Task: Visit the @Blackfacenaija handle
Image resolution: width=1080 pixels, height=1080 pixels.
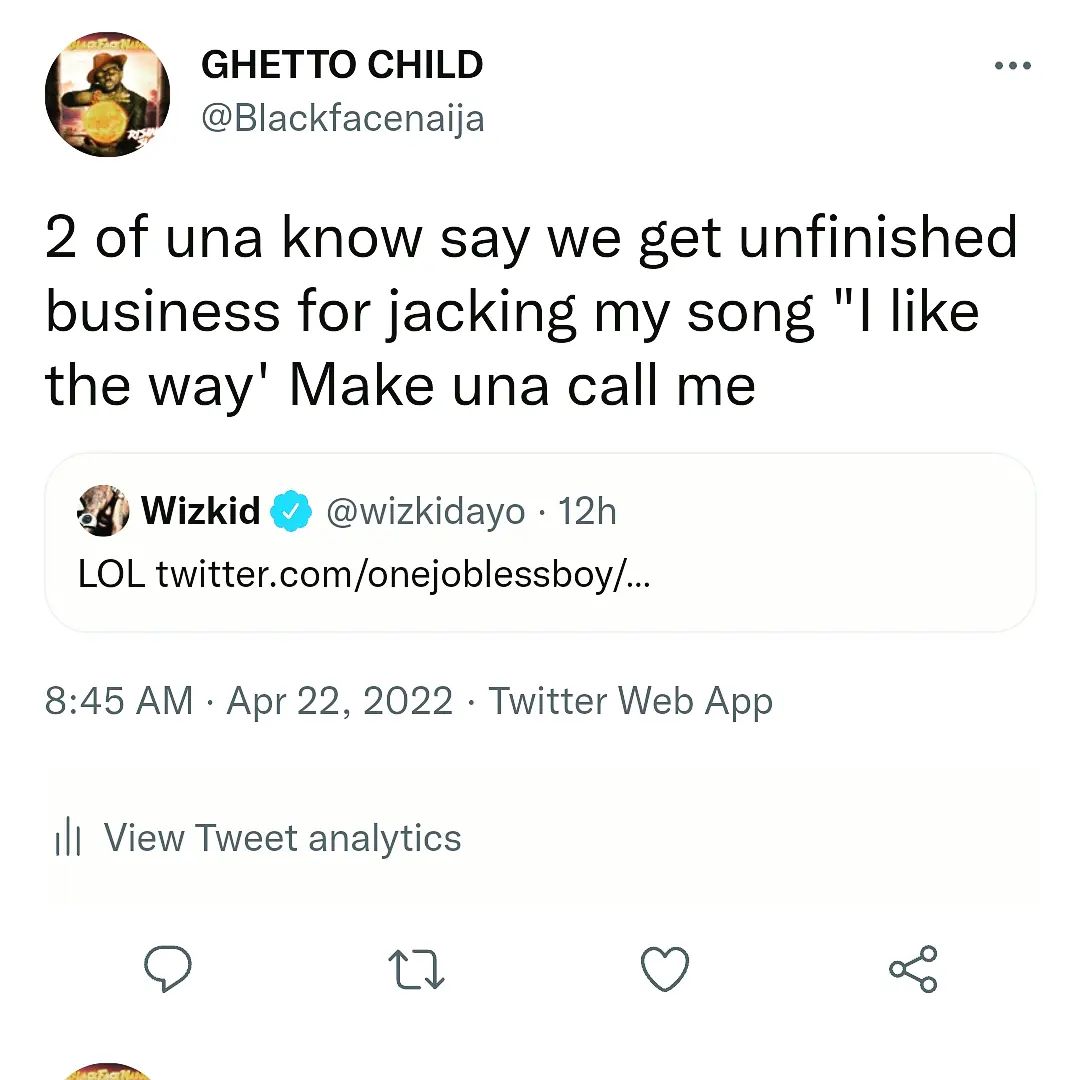Action: [342, 118]
